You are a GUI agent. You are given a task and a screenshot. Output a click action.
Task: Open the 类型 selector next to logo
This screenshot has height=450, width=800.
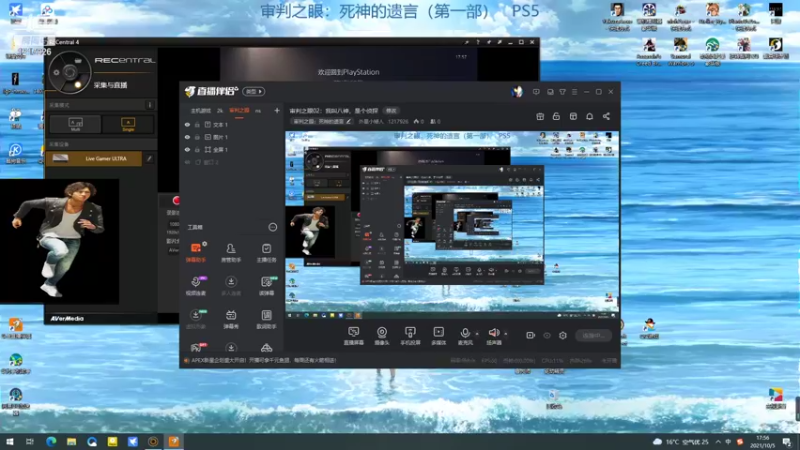tap(254, 92)
